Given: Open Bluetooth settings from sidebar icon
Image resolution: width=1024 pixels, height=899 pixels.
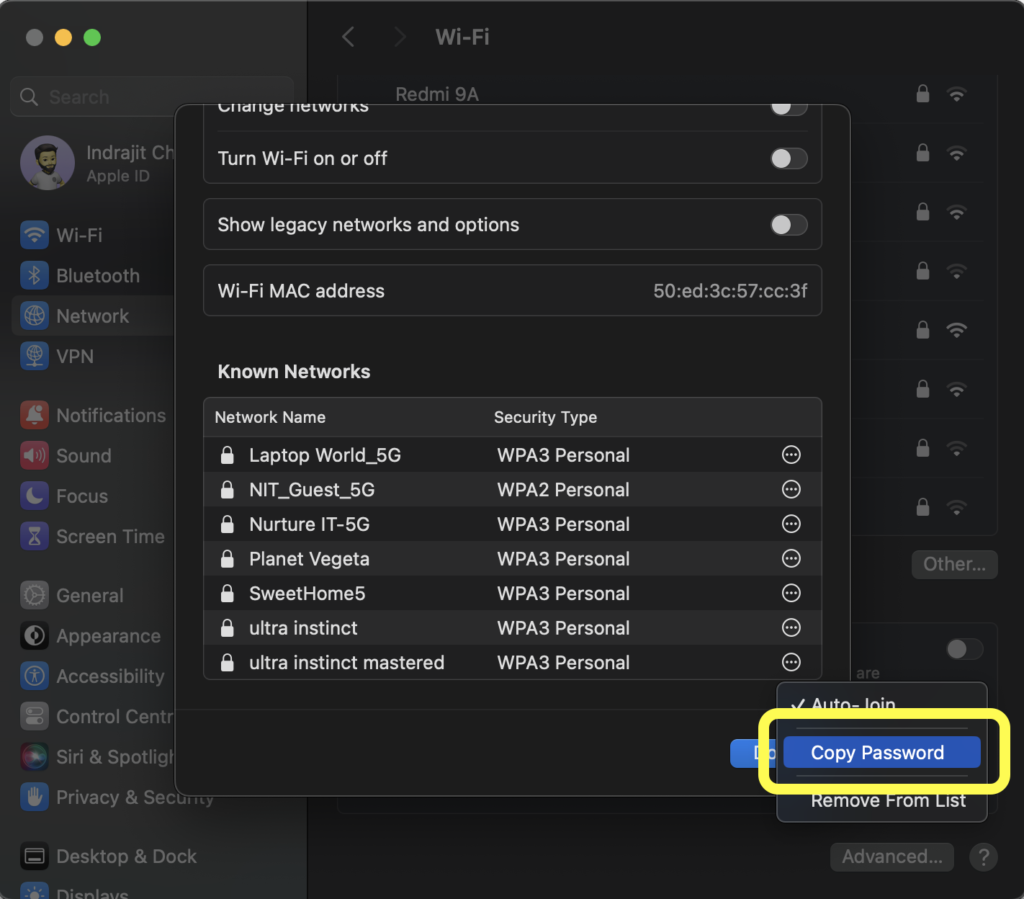Looking at the screenshot, I should point(35,276).
